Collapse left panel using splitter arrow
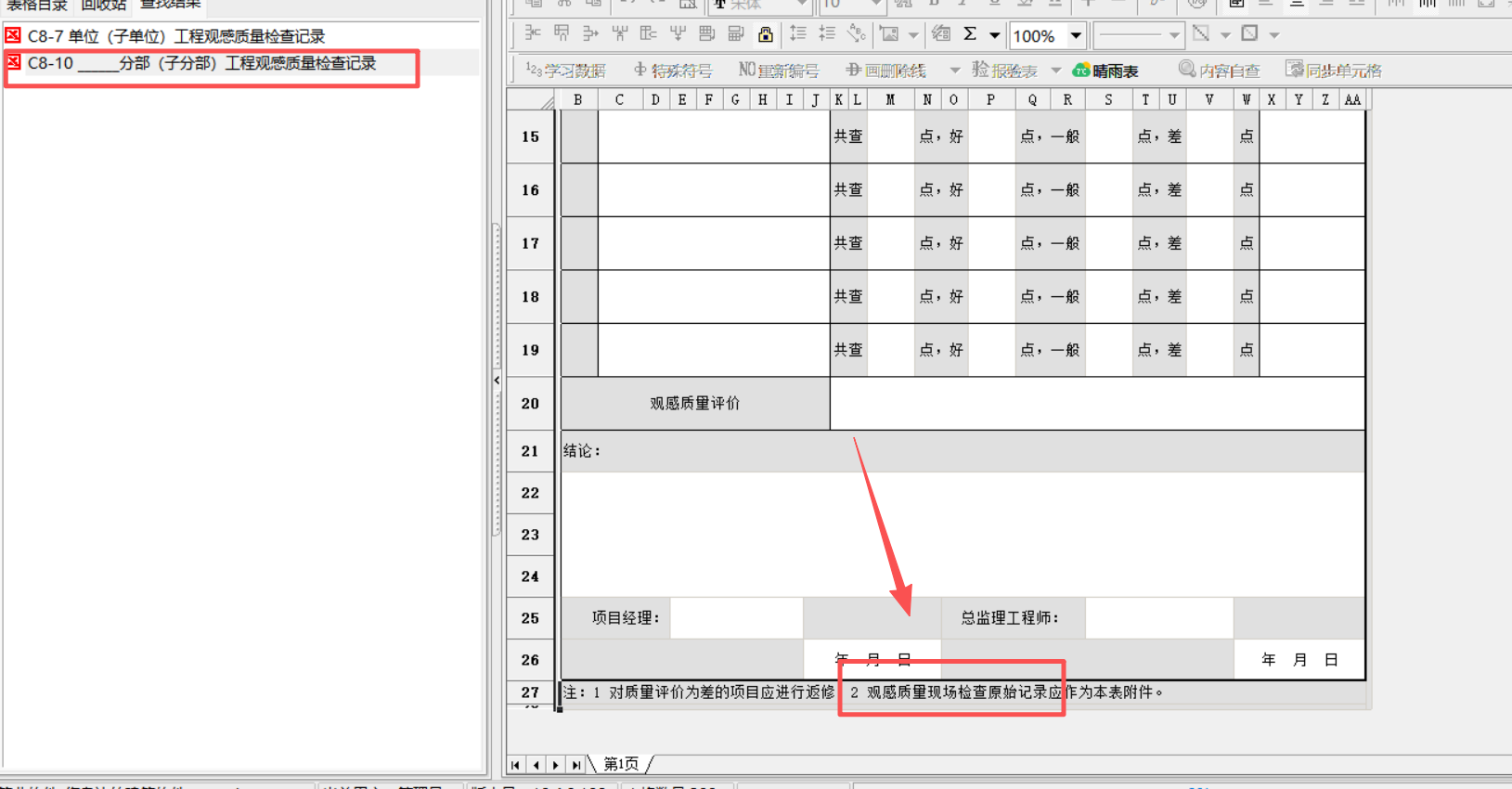 [x=497, y=381]
